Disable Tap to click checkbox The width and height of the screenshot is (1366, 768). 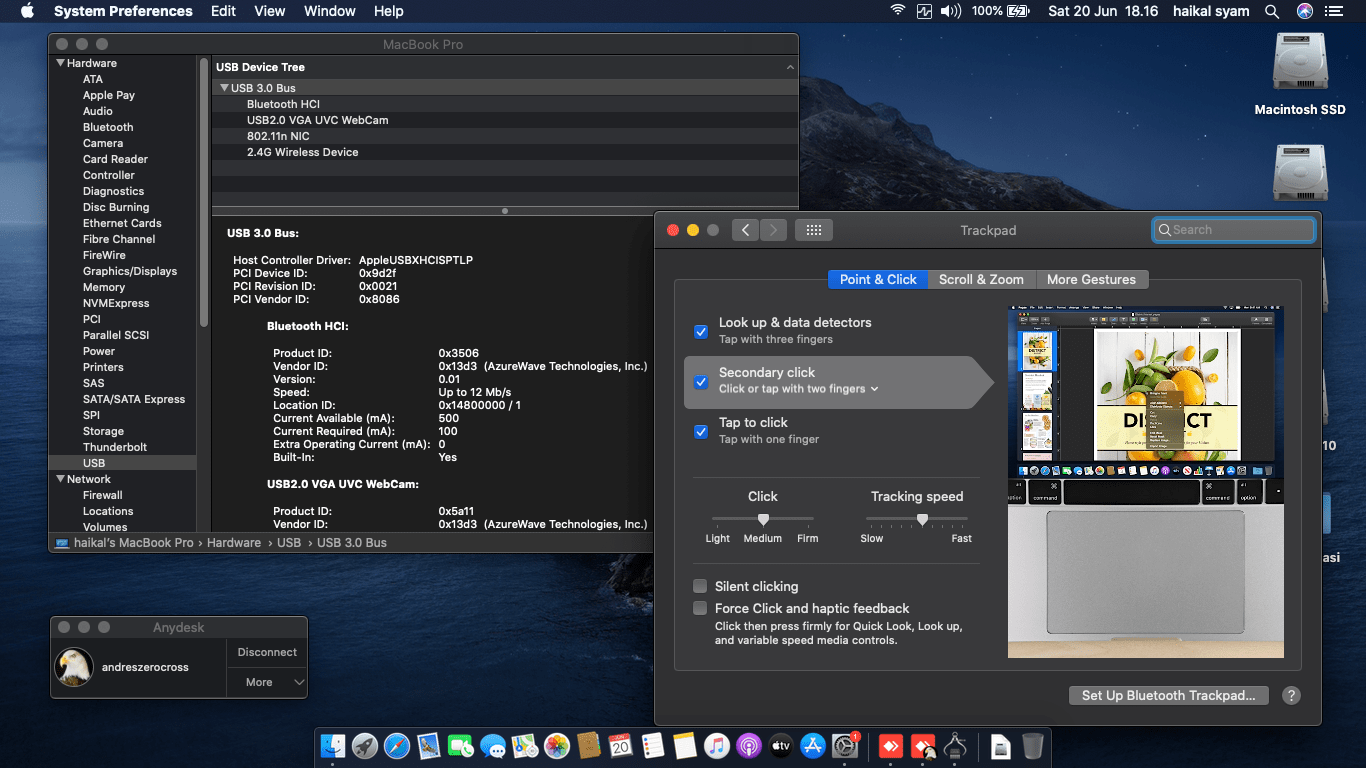[701, 432]
